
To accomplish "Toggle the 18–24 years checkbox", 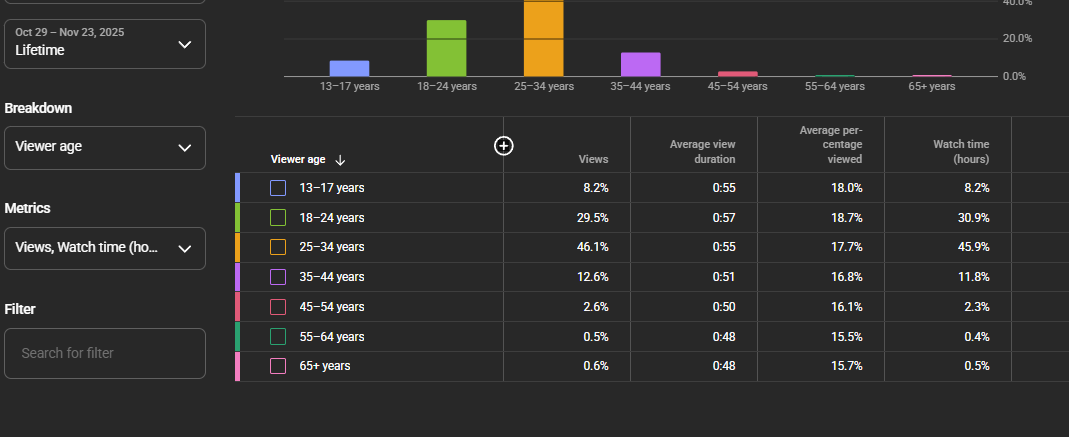I will click(x=278, y=218).
